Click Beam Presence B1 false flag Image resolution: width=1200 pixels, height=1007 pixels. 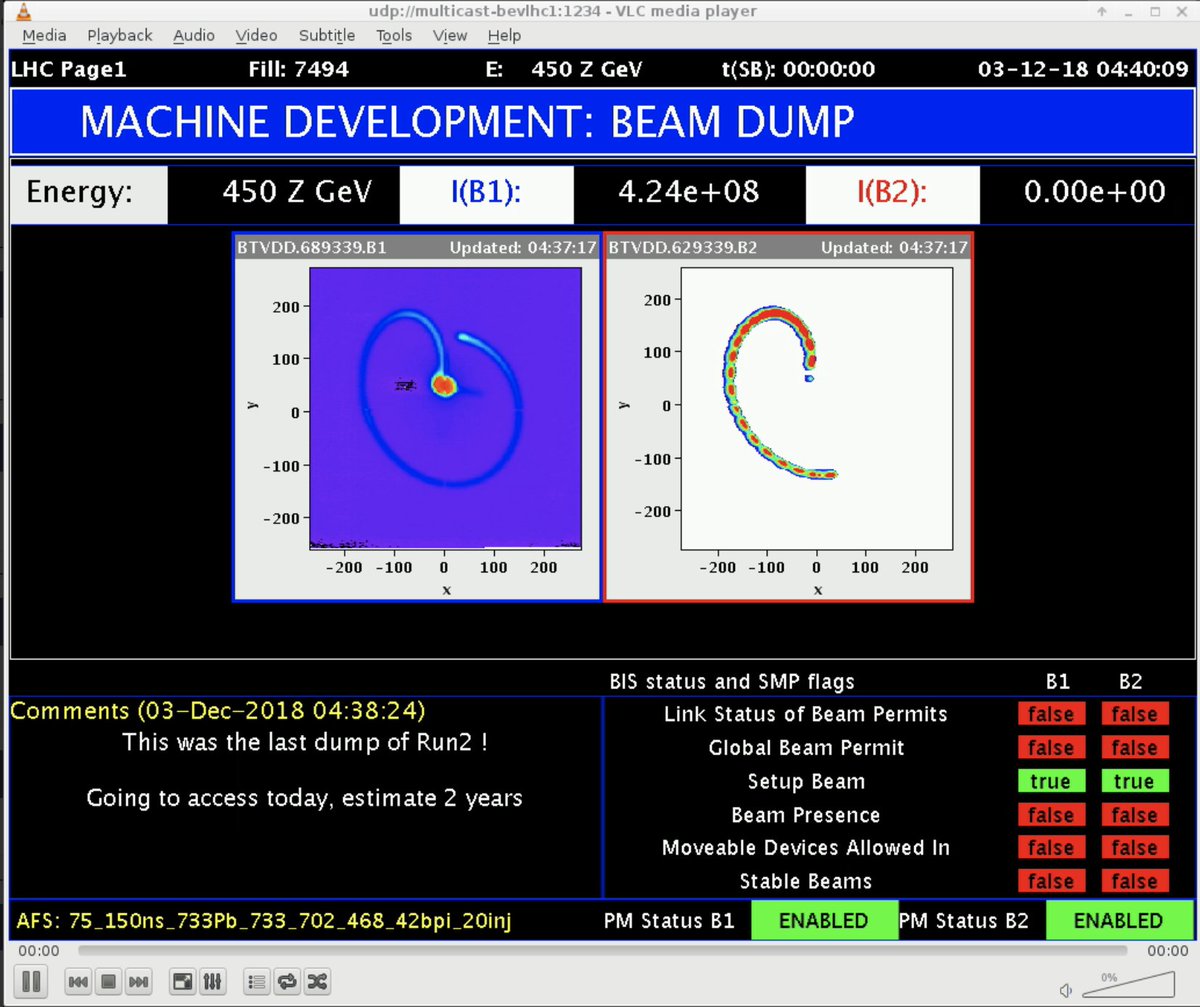[x=1050, y=815]
